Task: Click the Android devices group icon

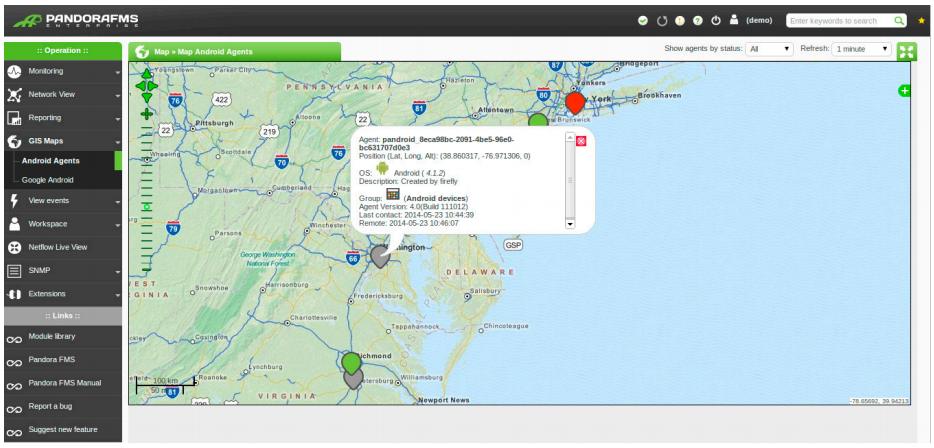Action: coord(393,194)
